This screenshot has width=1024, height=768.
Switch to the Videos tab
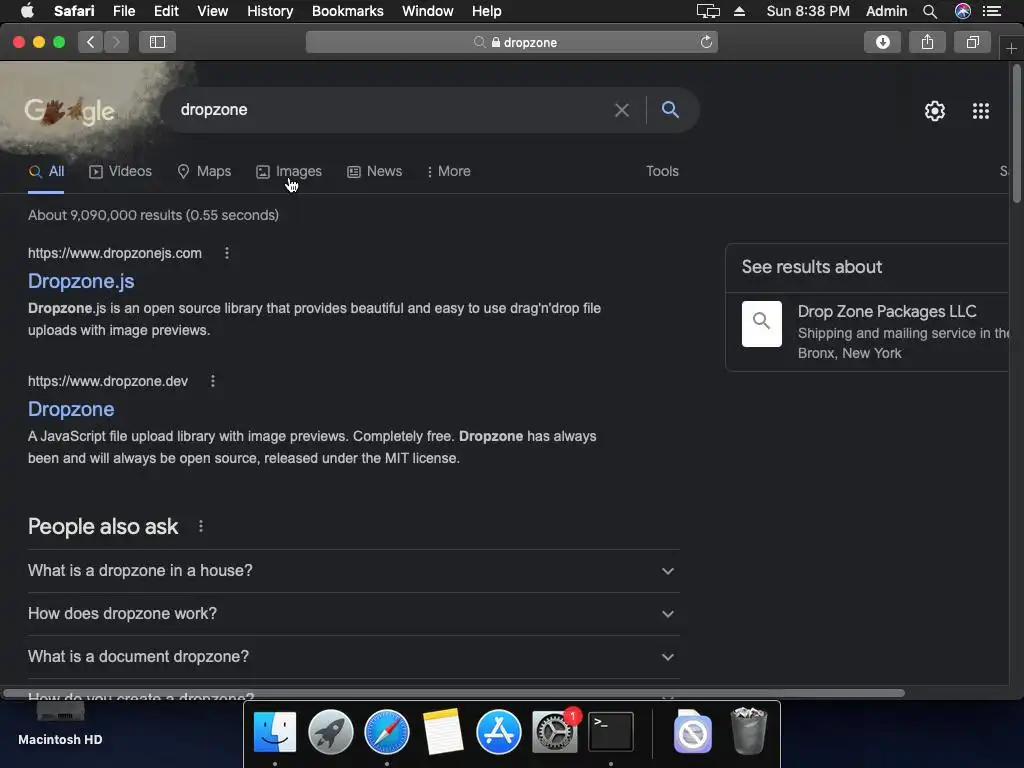pos(120,172)
